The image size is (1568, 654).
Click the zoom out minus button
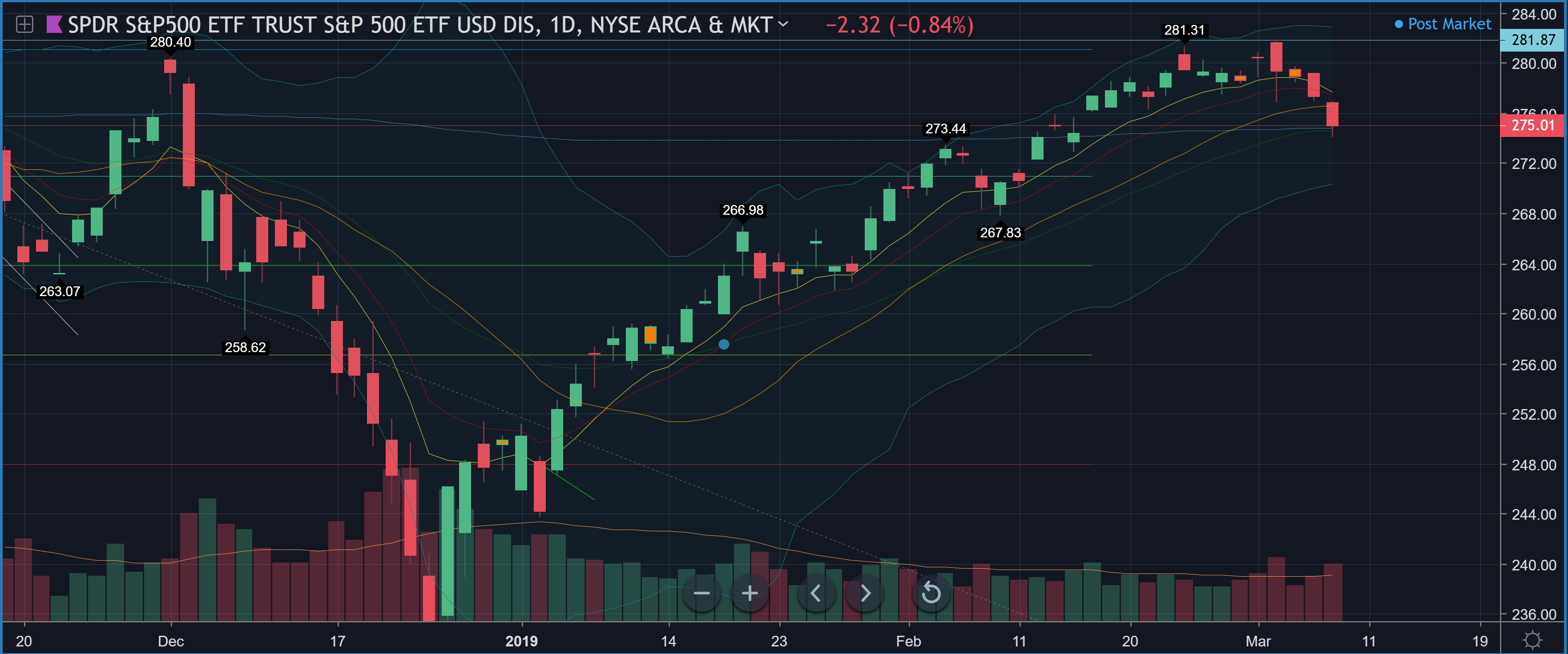pos(701,593)
